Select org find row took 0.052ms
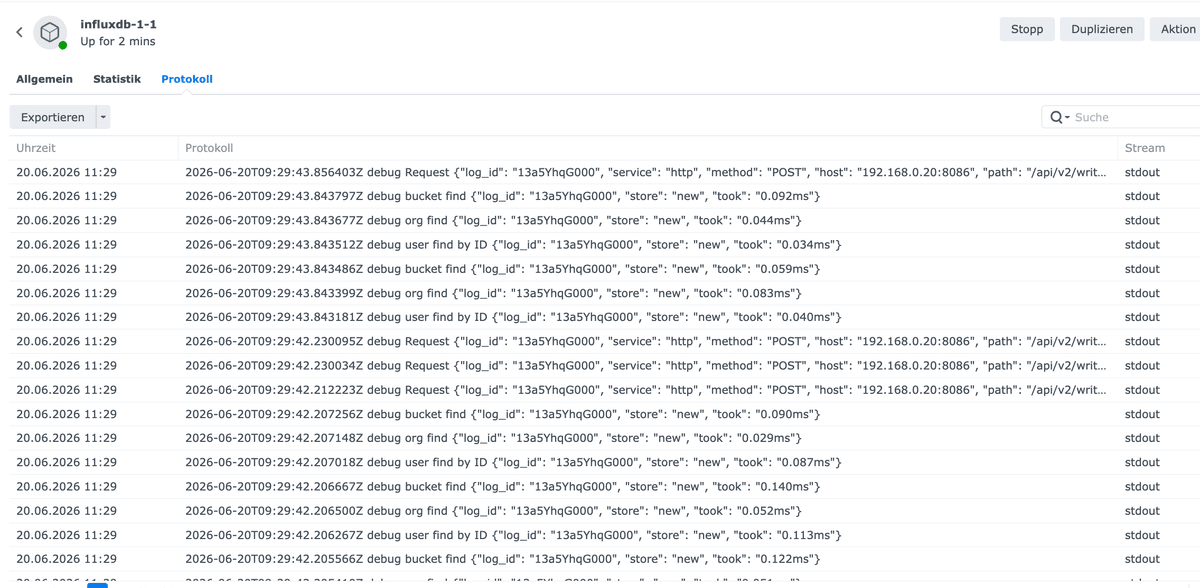Screen dimensions: 1200x588 [x=604, y=511]
